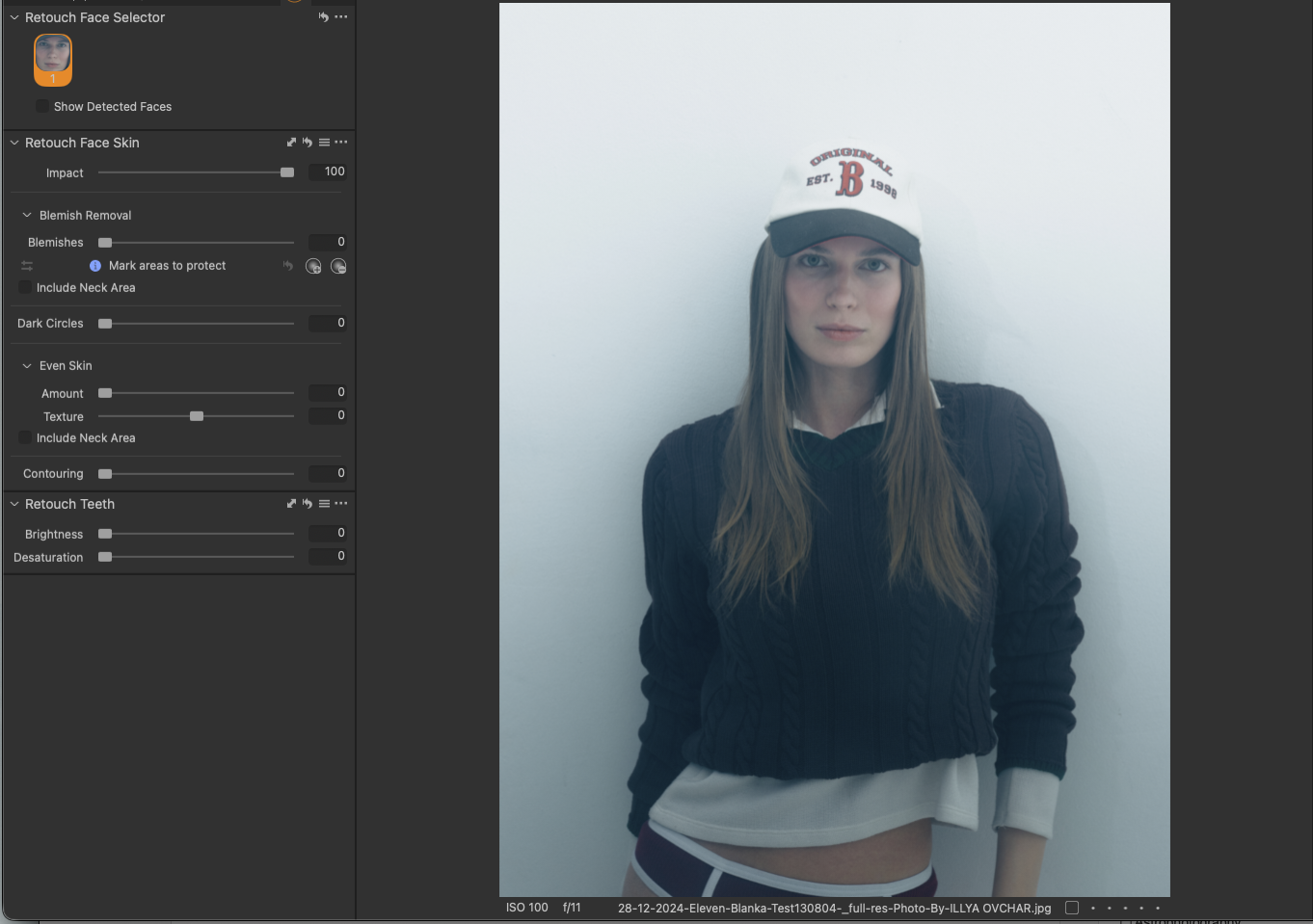Enable Show Detected Faces checkbox
Image resolution: width=1313 pixels, height=924 pixels.
point(42,107)
